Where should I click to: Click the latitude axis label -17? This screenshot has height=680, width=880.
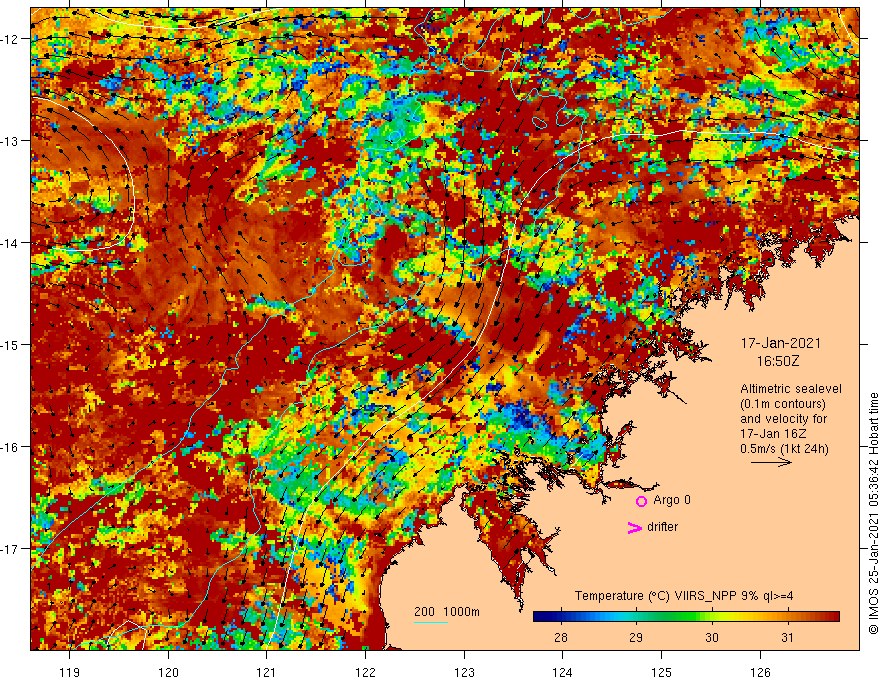tap(10, 548)
